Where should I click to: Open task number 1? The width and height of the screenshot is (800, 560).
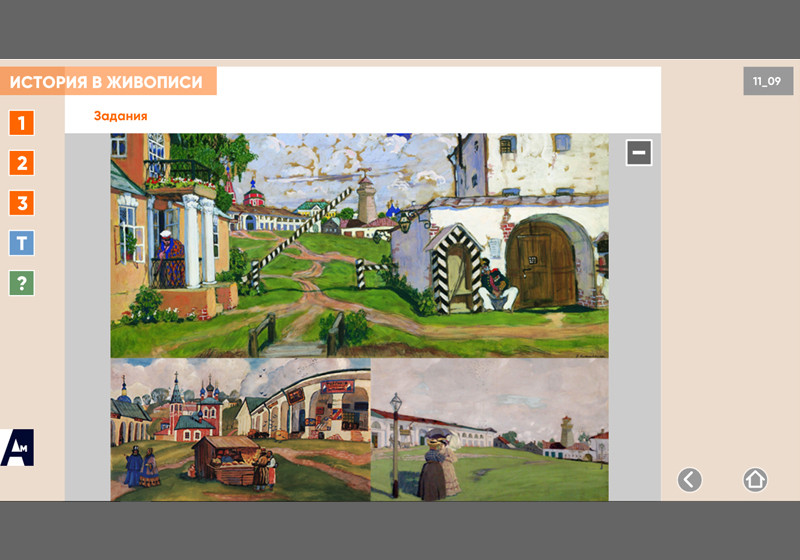coord(22,123)
